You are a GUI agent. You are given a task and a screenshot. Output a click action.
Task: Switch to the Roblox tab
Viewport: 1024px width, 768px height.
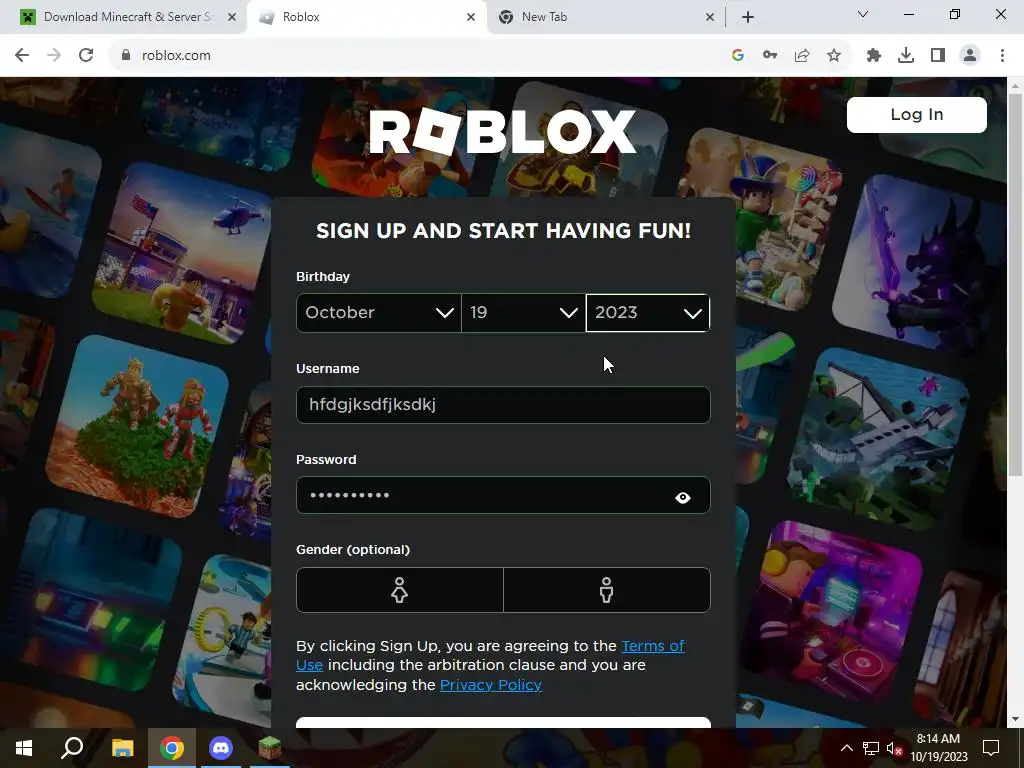pyautogui.click(x=367, y=17)
